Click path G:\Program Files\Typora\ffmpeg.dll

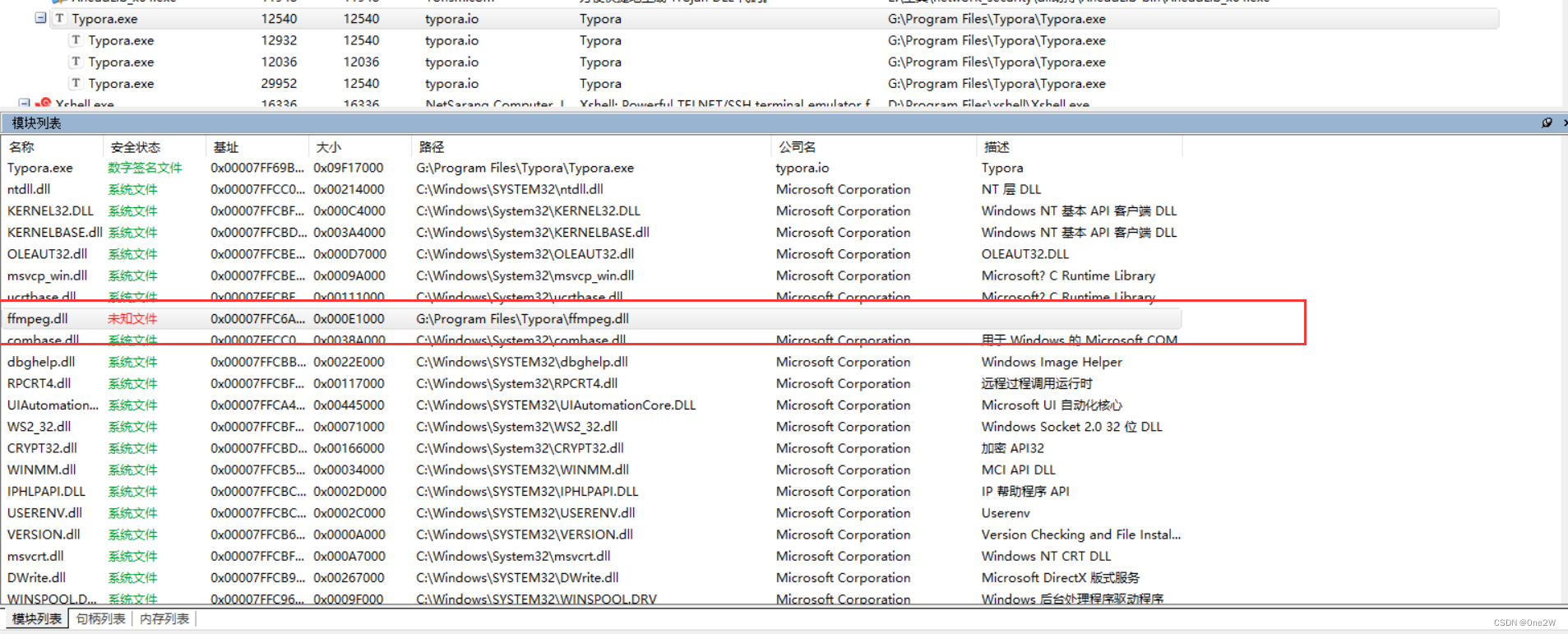pyautogui.click(x=522, y=318)
